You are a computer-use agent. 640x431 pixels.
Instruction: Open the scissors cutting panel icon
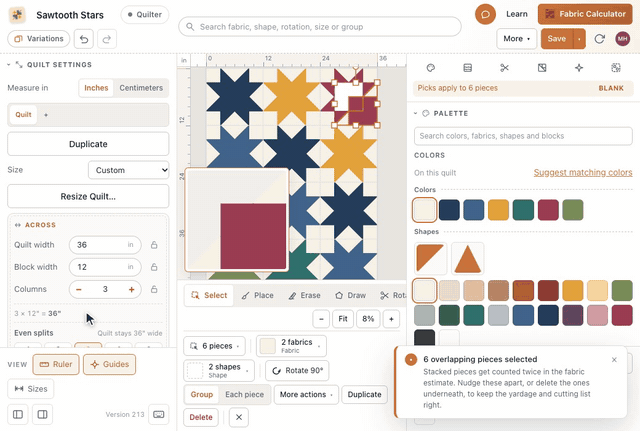point(504,68)
